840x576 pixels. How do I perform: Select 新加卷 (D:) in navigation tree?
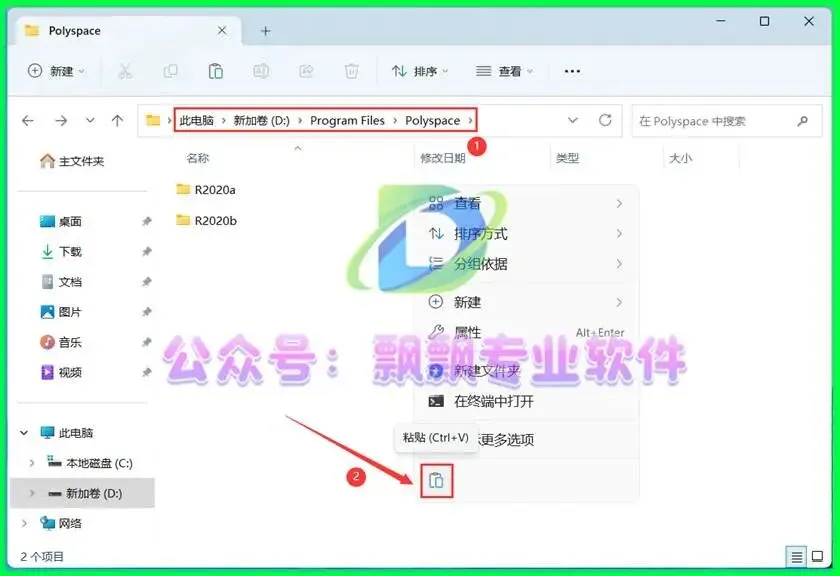[85, 493]
